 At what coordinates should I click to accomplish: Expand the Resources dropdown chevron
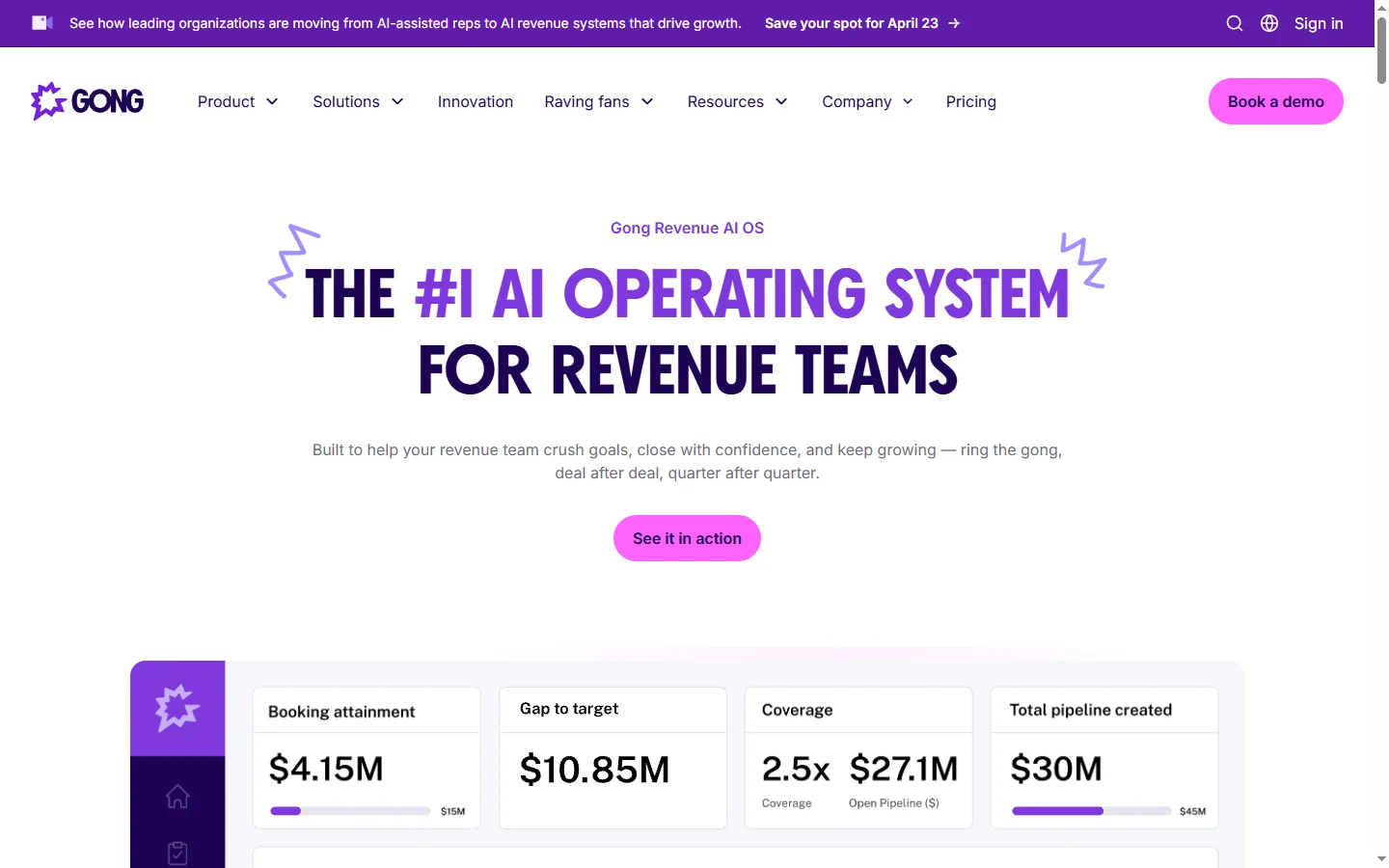pos(781,102)
